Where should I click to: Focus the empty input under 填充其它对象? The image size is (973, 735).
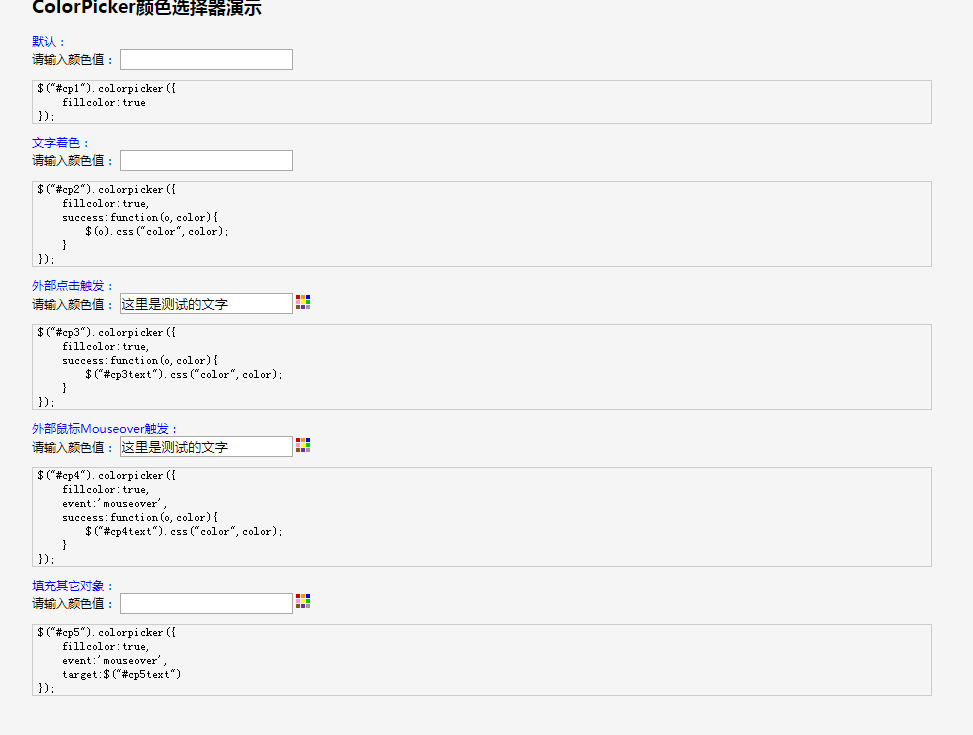(206, 603)
